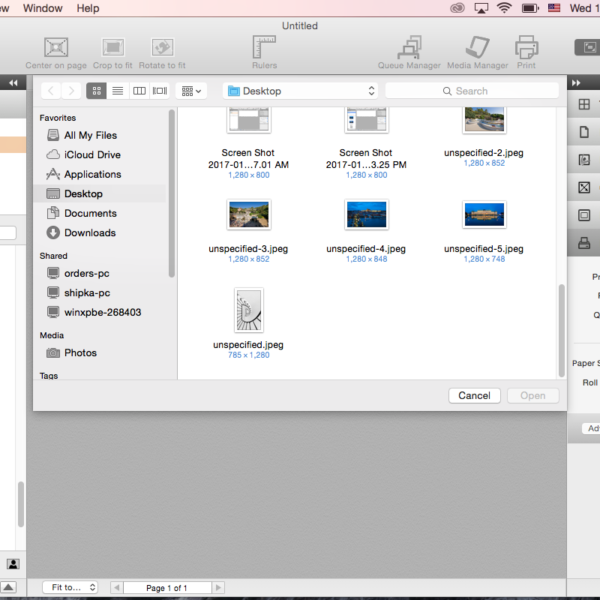Open the Queue Manager
Image resolution: width=600 pixels, height=600 pixels.
409,48
